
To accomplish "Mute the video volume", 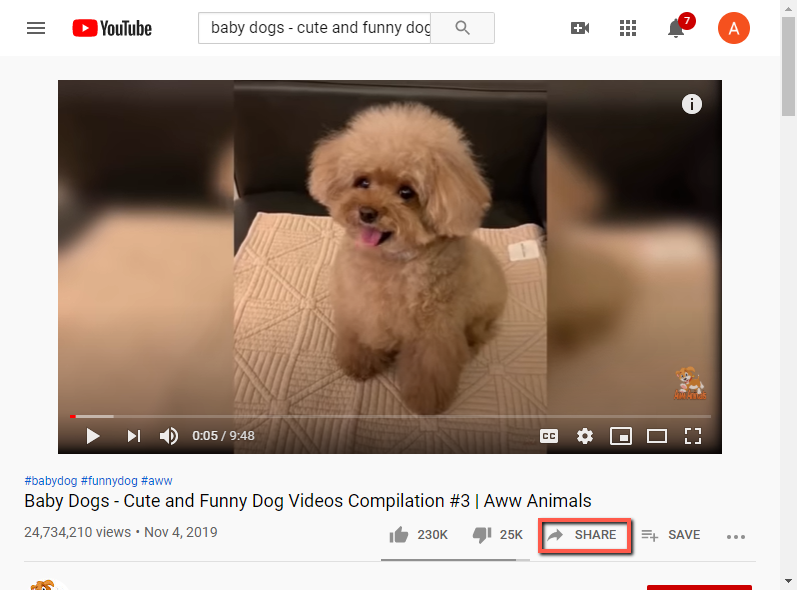I will point(169,436).
